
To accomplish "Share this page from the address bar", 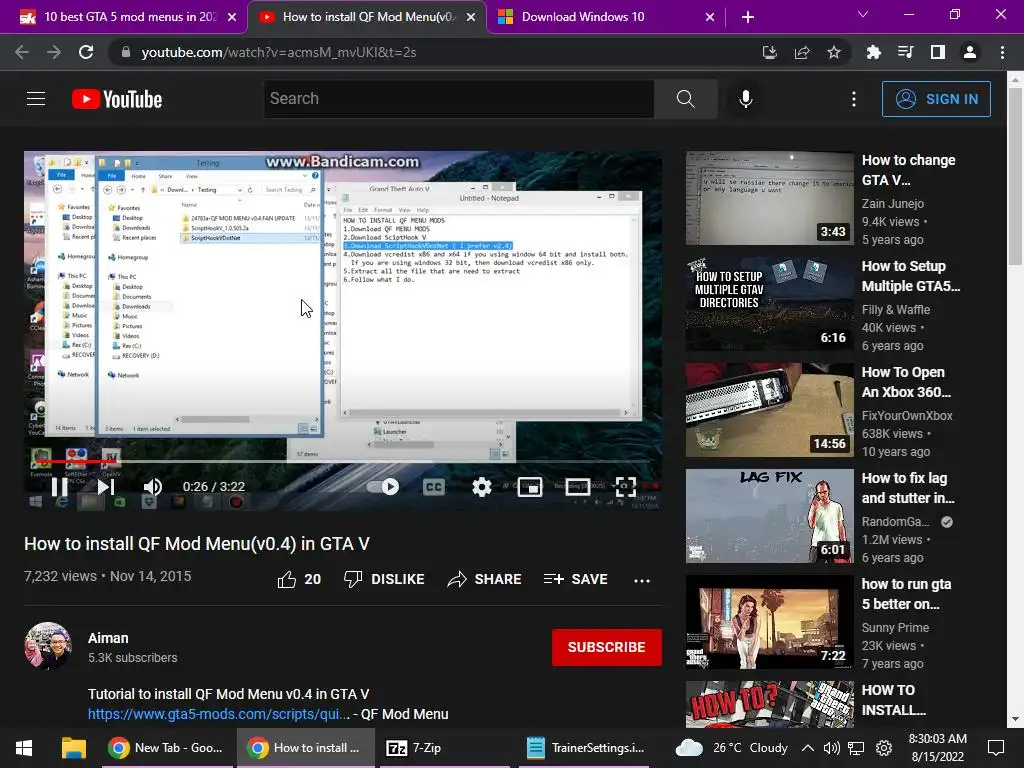I will click(802, 52).
